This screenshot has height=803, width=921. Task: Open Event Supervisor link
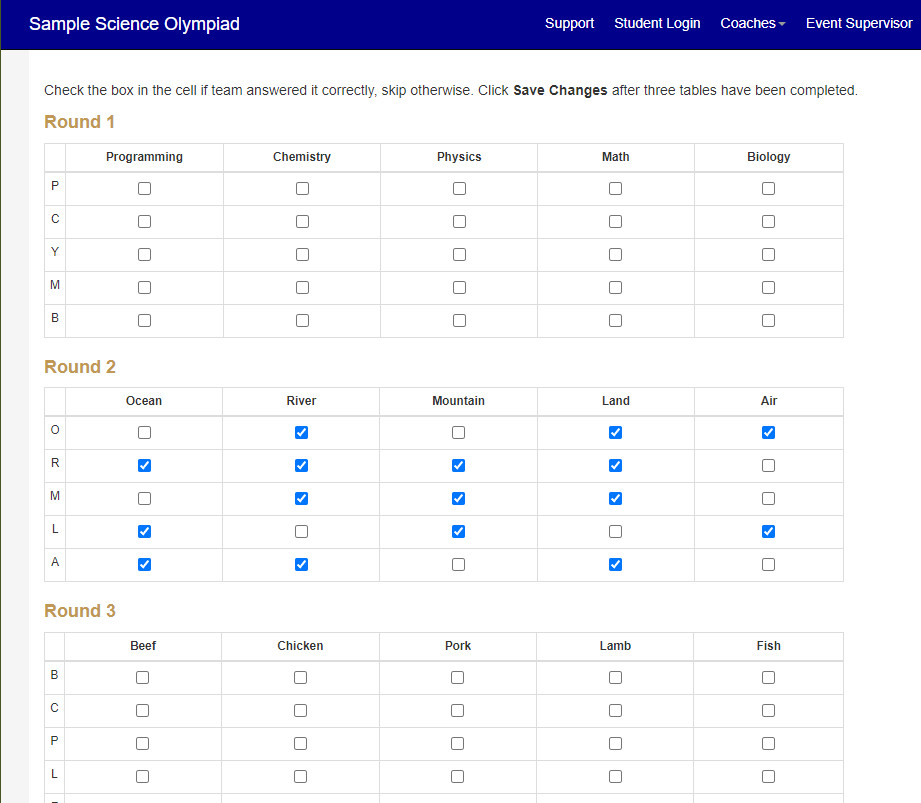pyautogui.click(x=859, y=23)
